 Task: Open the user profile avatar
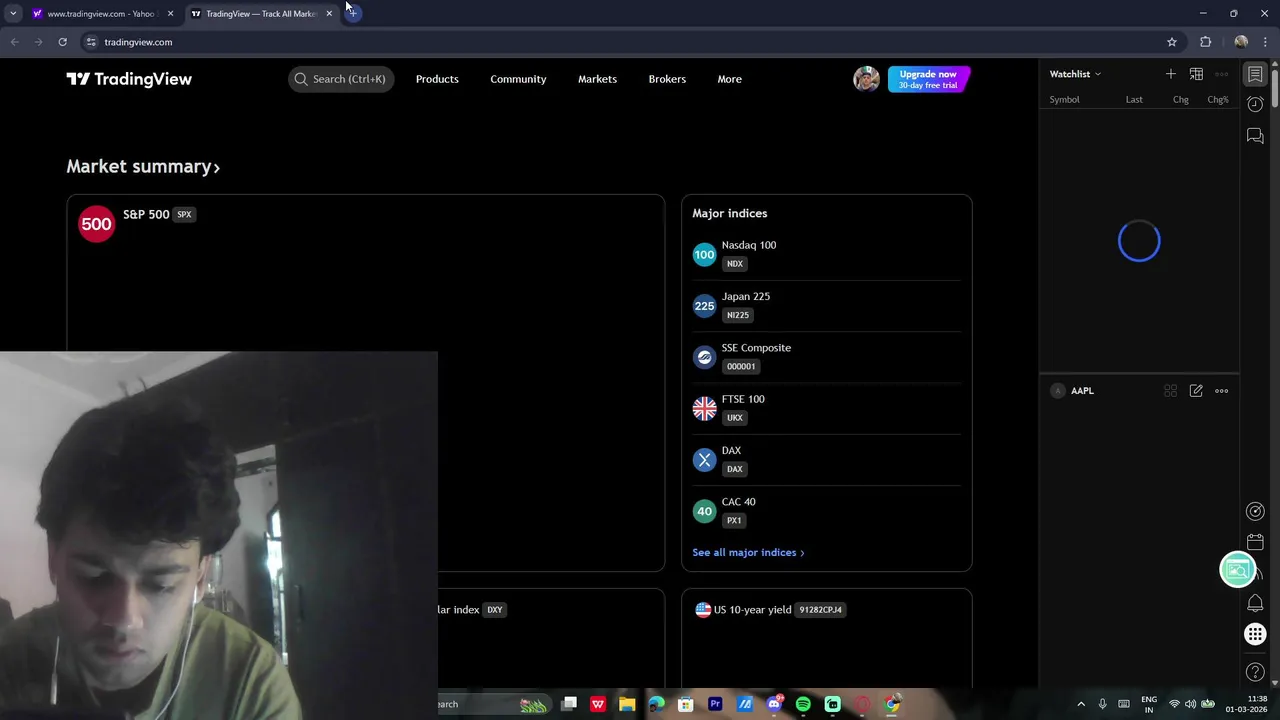tap(866, 79)
